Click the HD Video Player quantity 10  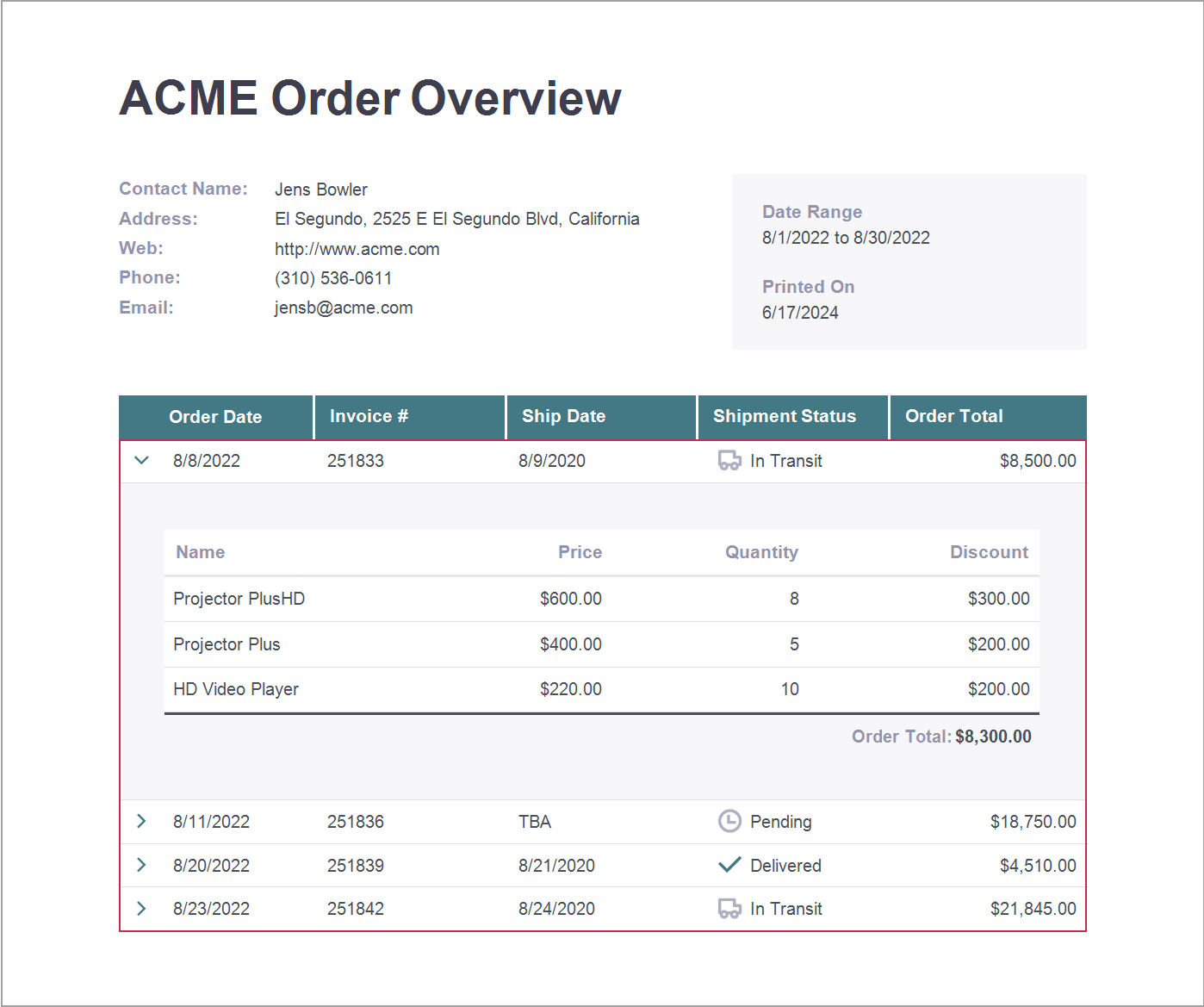790,689
